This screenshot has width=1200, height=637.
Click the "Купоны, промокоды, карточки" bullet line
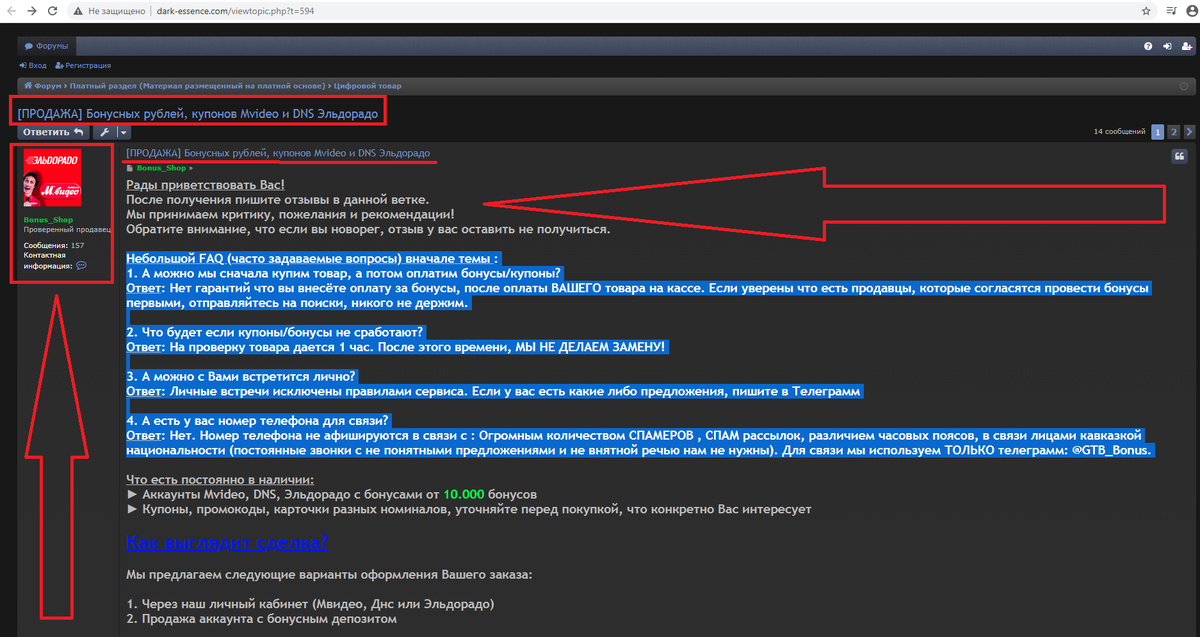click(x=468, y=509)
